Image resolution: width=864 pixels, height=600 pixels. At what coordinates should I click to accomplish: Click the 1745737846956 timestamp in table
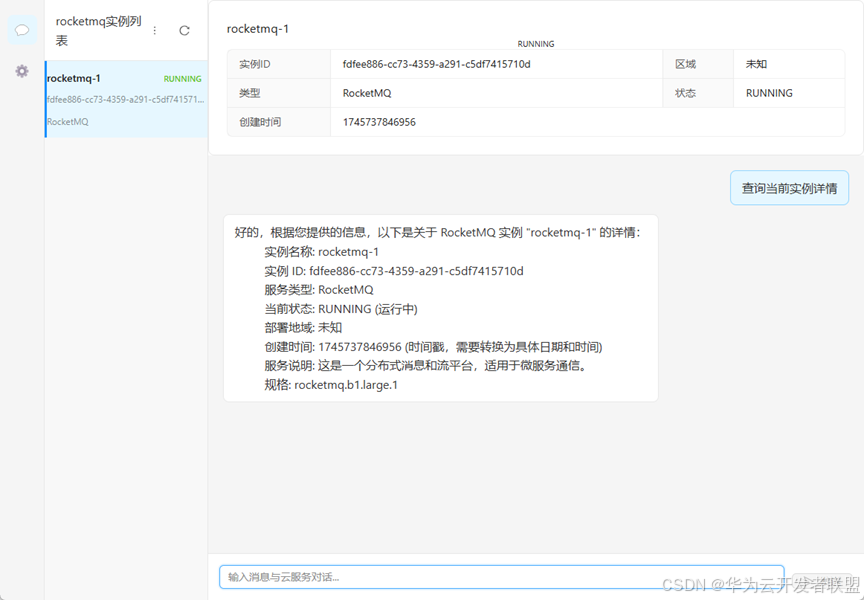point(379,122)
